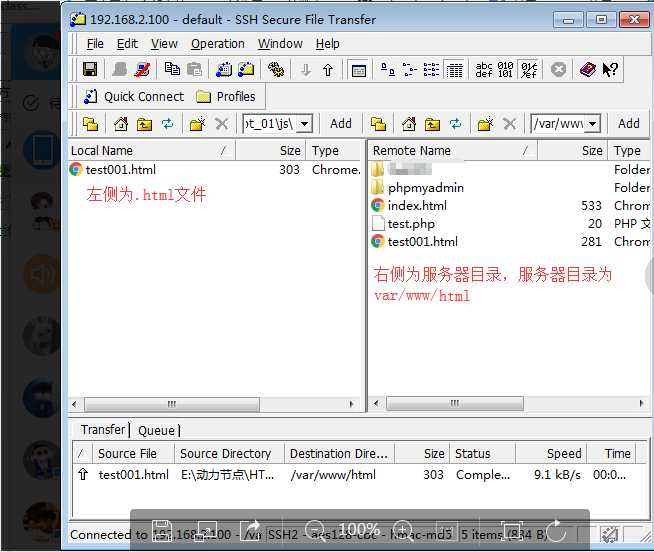Screen dimensions: 654x552
Task: Create new folder in local pane
Action: tap(198, 124)
